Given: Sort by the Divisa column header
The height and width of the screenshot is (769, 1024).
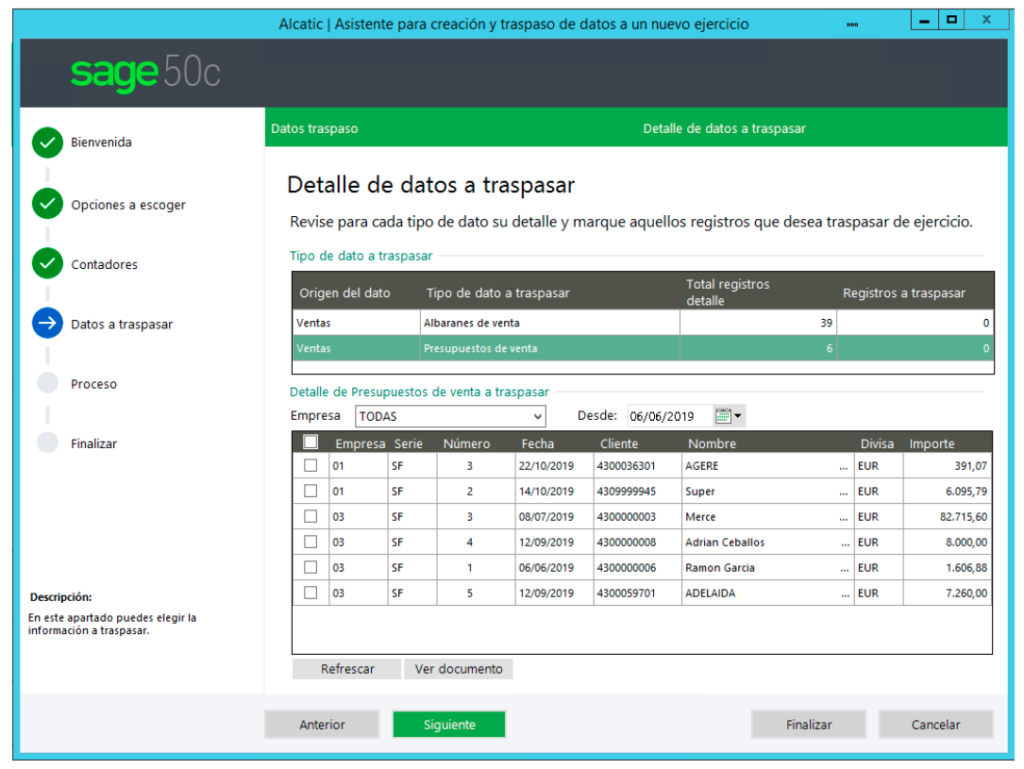Looking at the screenshot, I should tap(876, 444).
